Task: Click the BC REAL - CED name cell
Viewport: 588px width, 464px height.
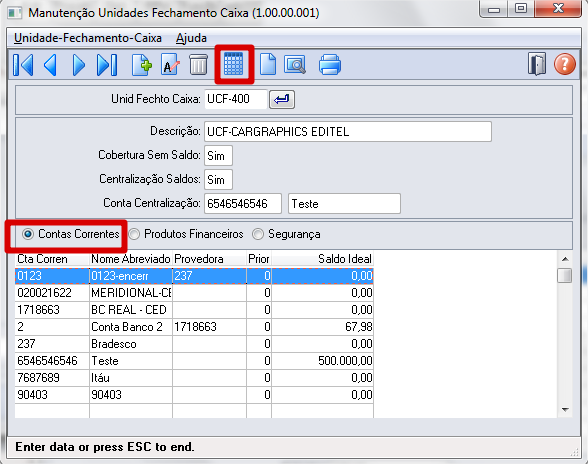Action: pyautogui.click(x=130, y=310)
